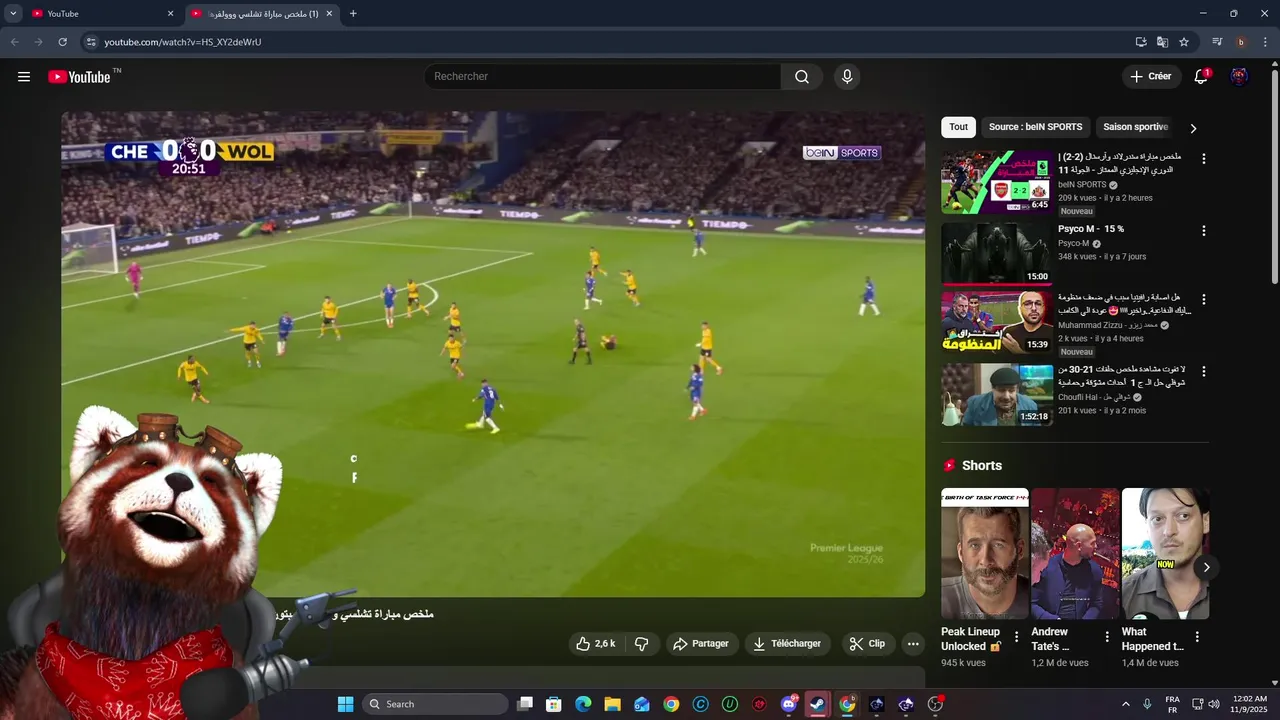Start voice search with microphone

pos(847,77)
